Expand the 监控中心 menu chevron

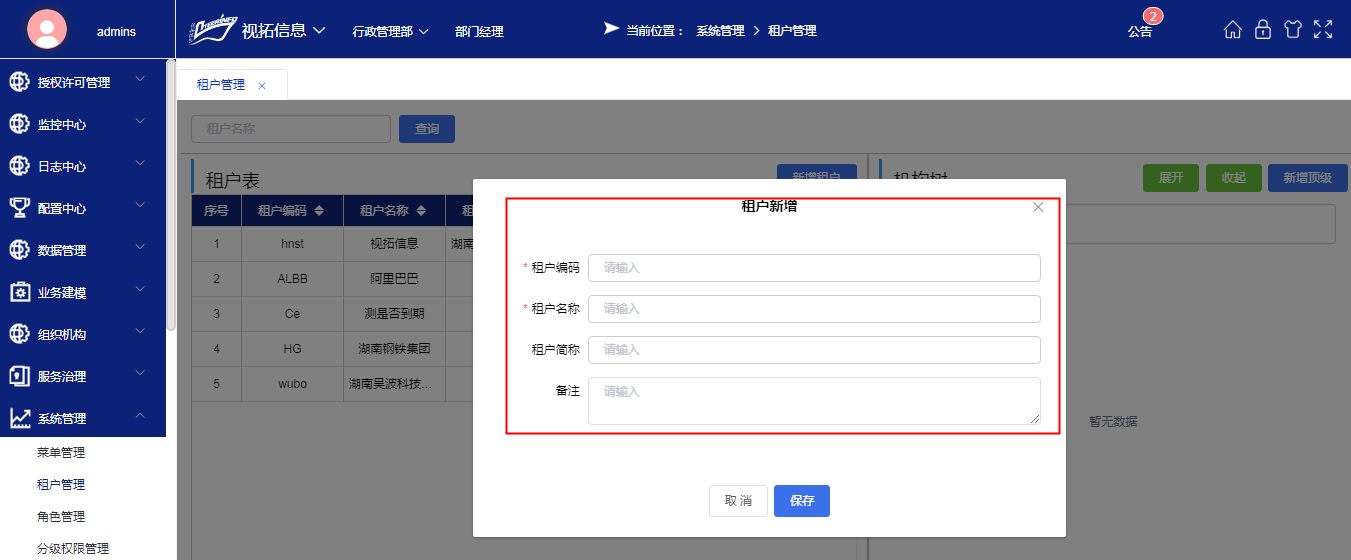pyautogui.click(x=140, y=121)
